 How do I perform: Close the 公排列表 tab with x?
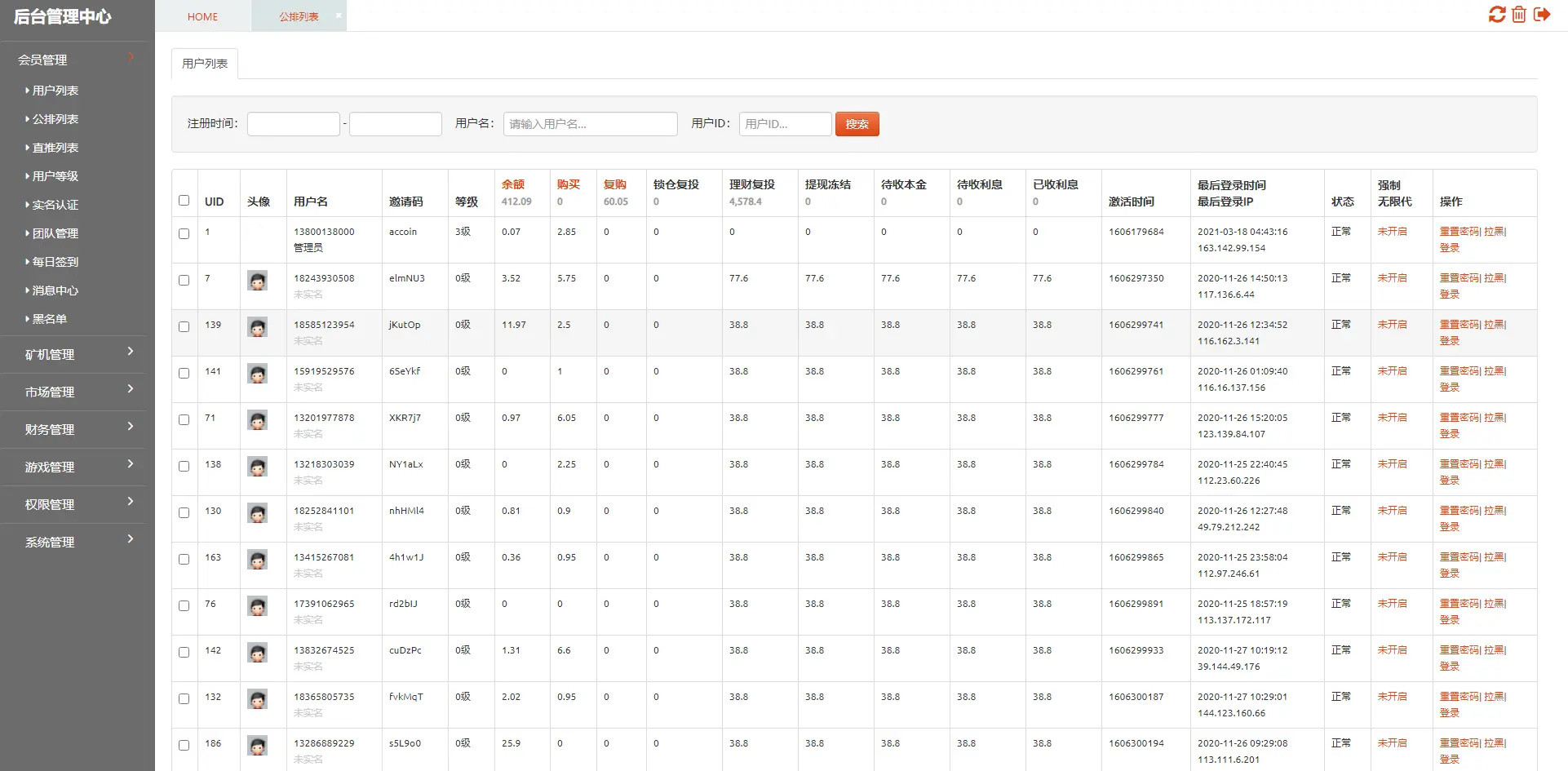coord(339,15)
